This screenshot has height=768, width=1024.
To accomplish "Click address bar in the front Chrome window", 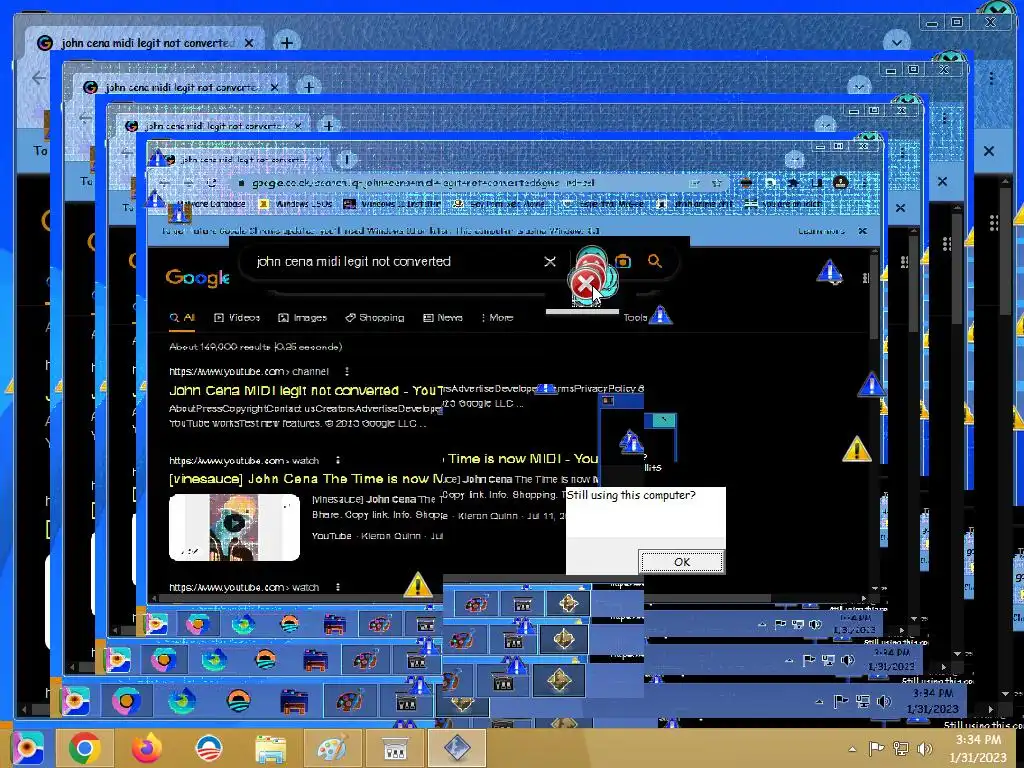I will click(457, 183).
